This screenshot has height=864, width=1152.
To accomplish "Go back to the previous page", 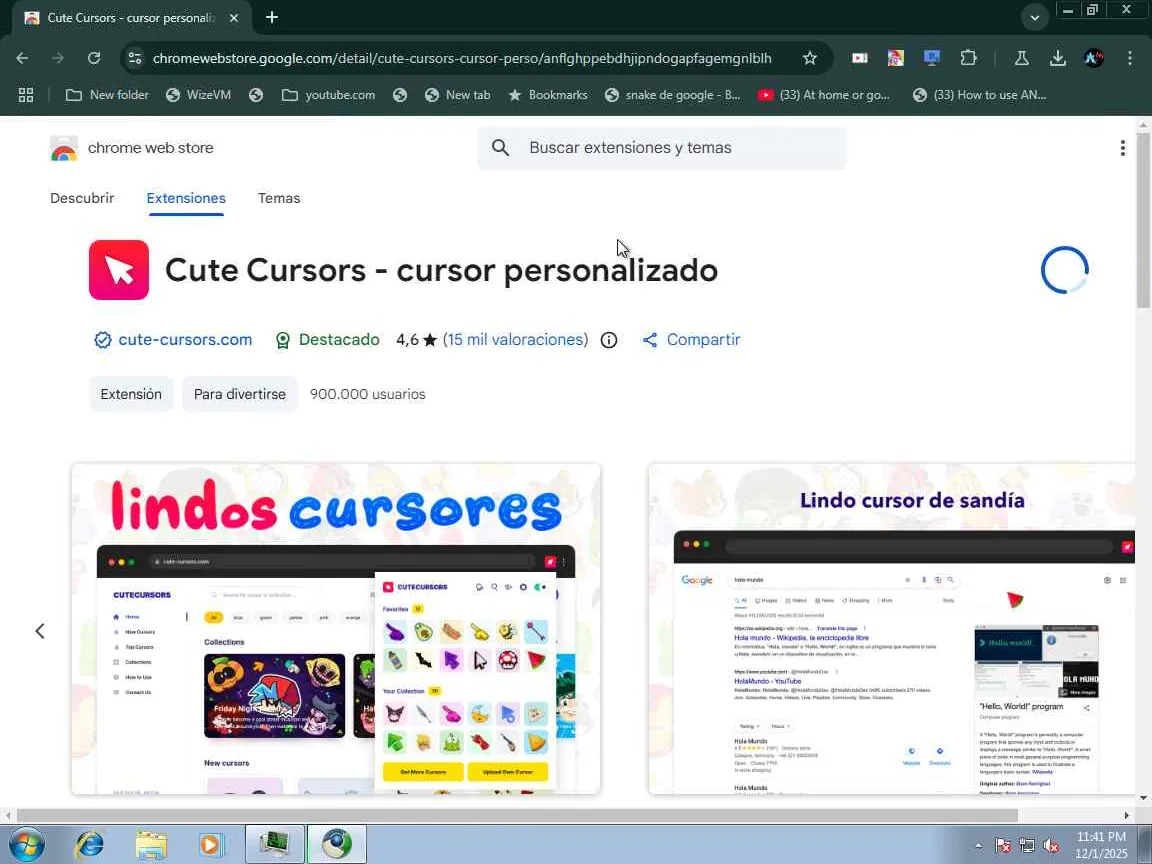I will (x=22, y=58).
